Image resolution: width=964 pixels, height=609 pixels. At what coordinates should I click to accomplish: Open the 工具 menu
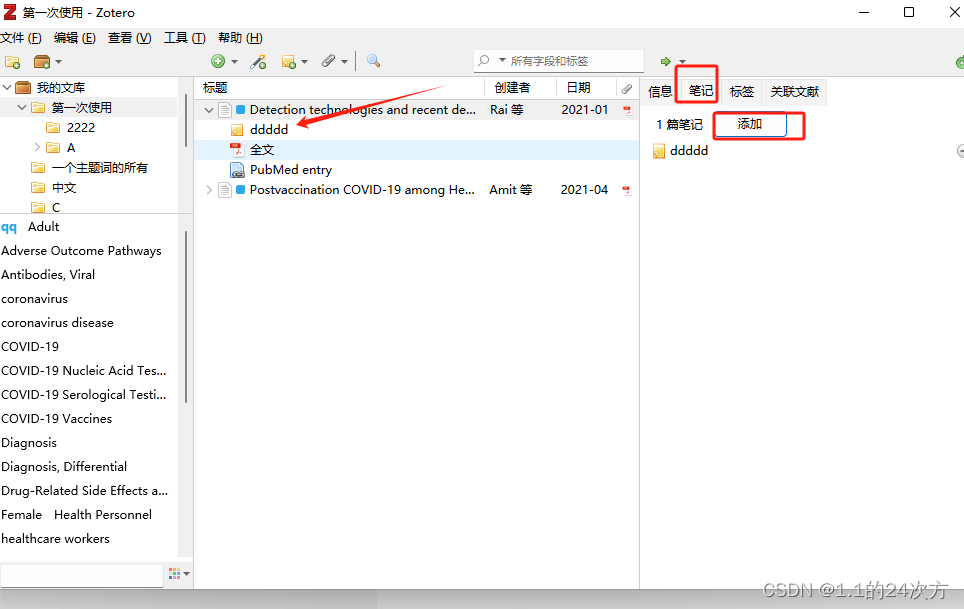(x=184, y=38)
